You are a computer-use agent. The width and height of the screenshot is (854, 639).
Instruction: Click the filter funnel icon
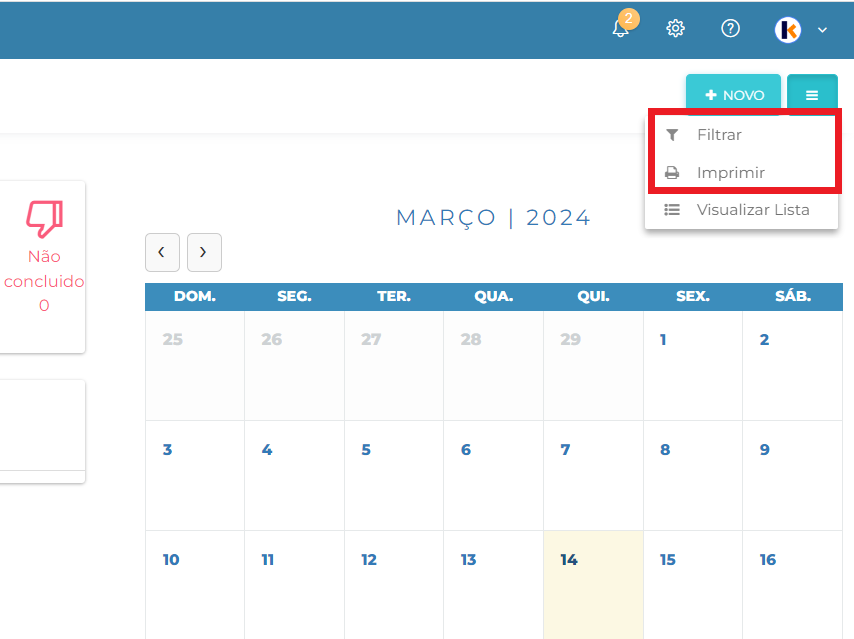672,135
